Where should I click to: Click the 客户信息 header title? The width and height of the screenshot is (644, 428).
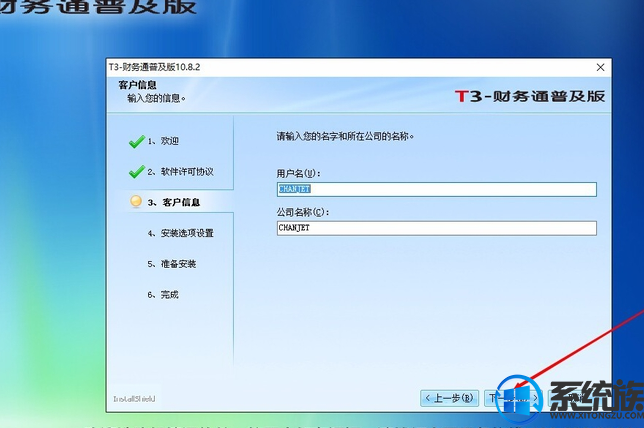[x=137, y=85]
